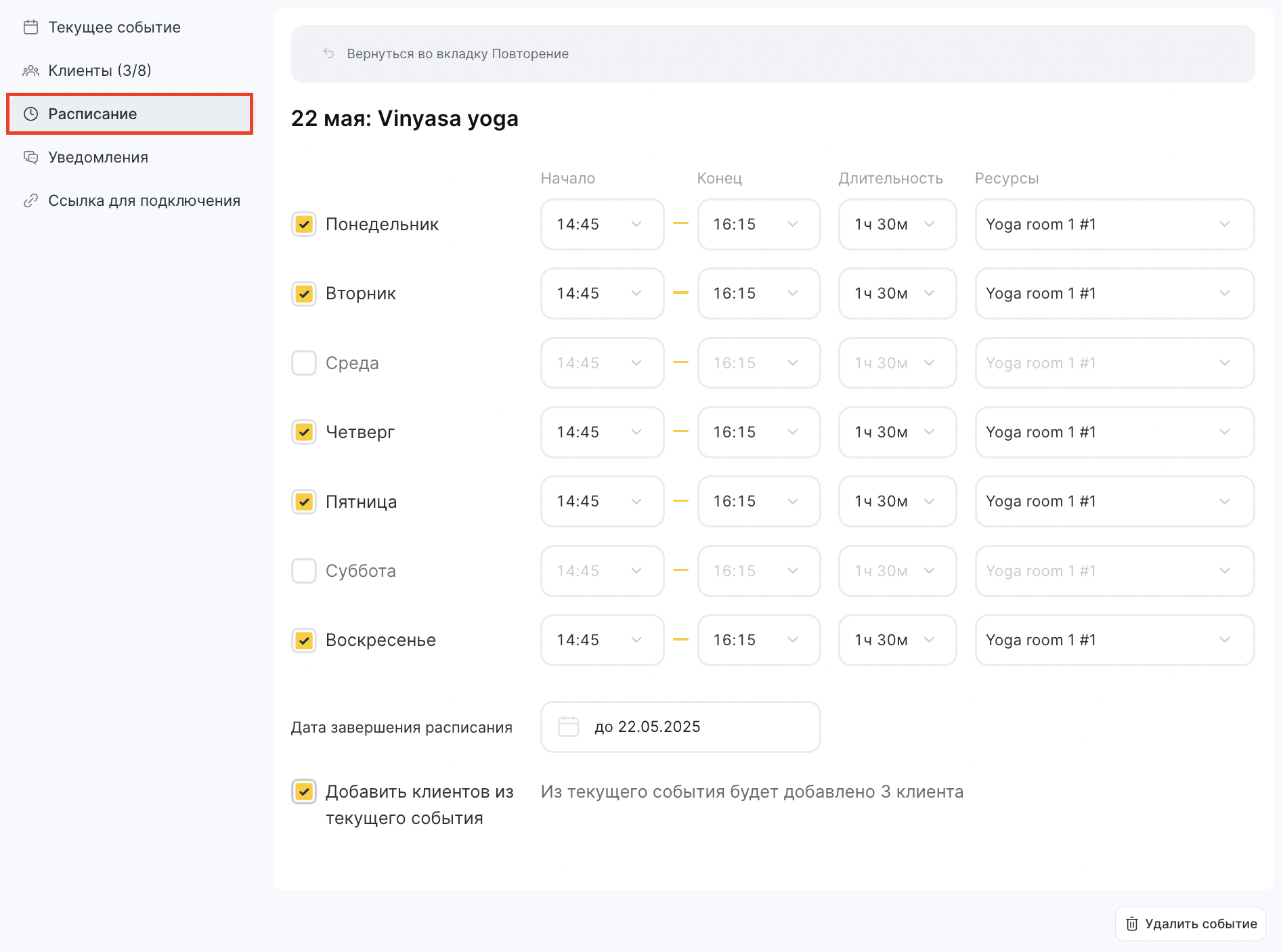The width and height of the screenshot is (1281, 952).
Task: Open Пятница end time dropdown
Action: click(x=758, y=501)
